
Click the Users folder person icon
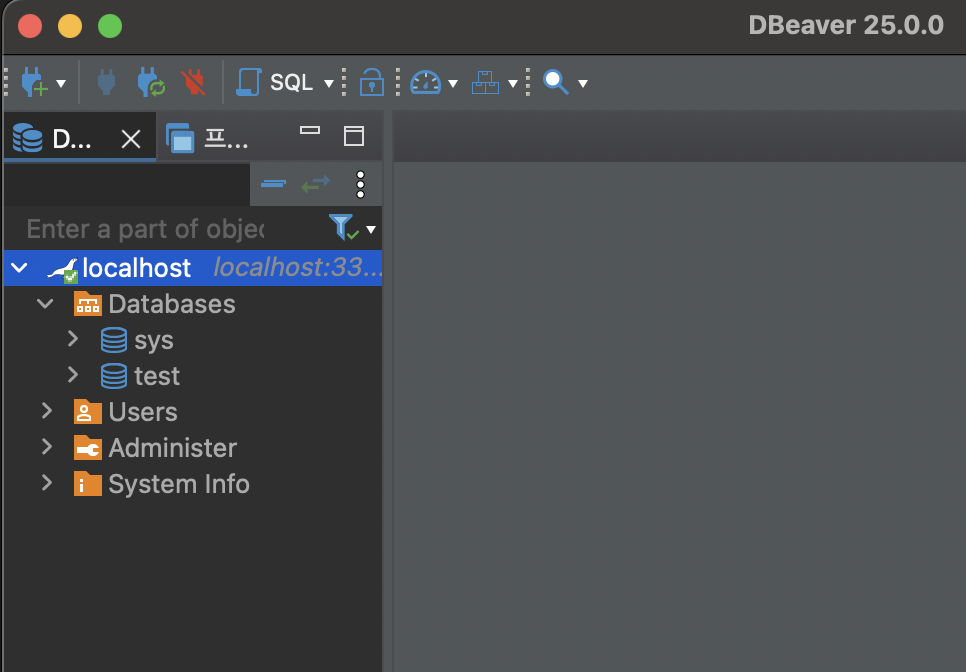pos(87,411)
